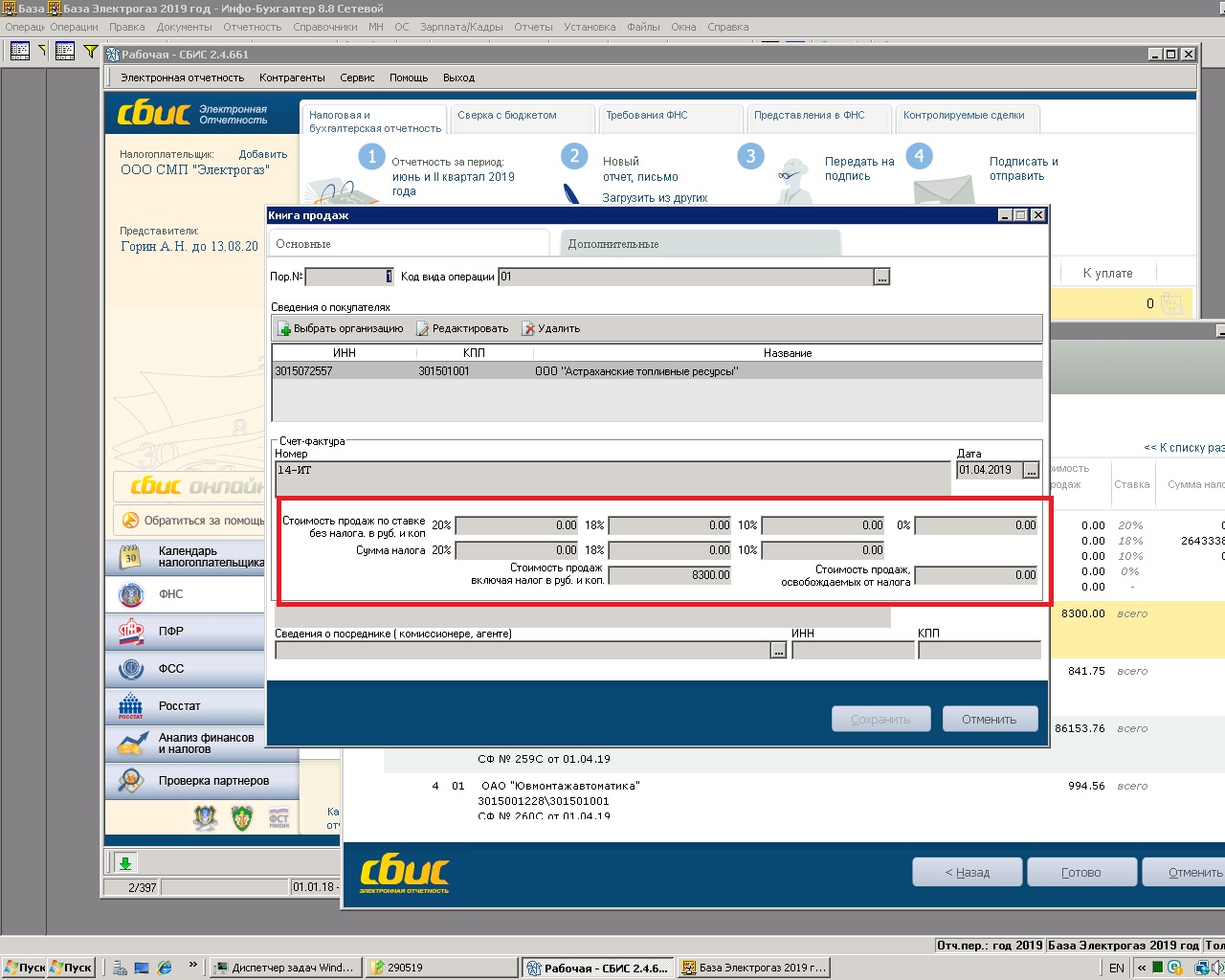
Task: Click the ФСТ России logo icon
Action: pos(278,817)
